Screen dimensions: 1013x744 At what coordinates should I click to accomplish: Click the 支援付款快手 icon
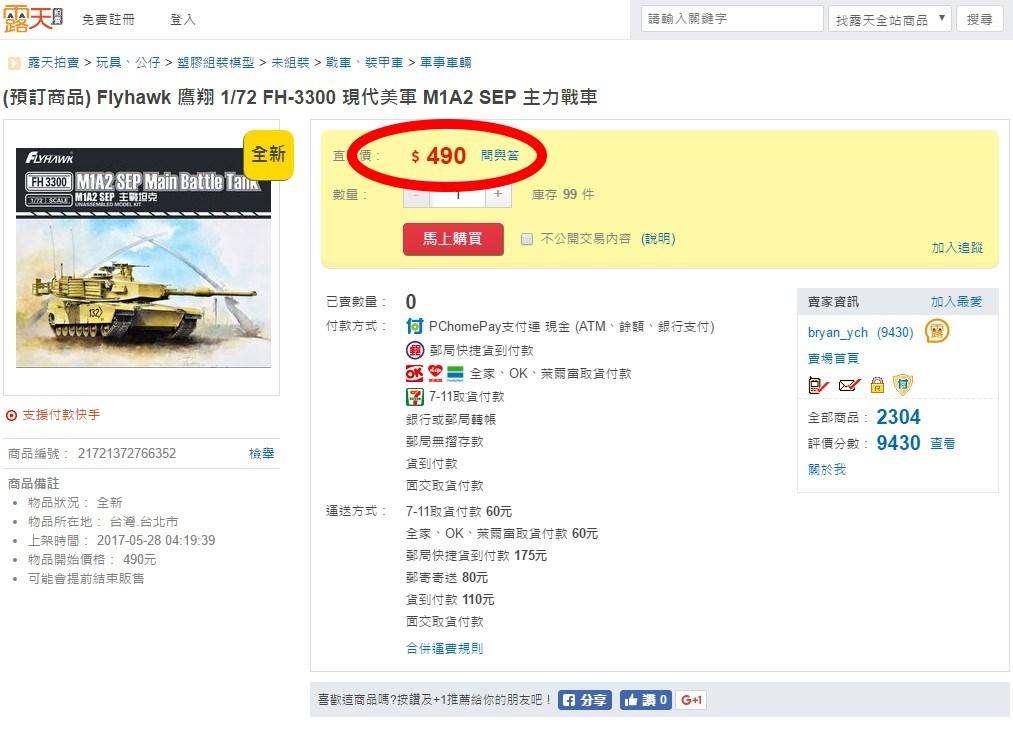coord(12,415)
